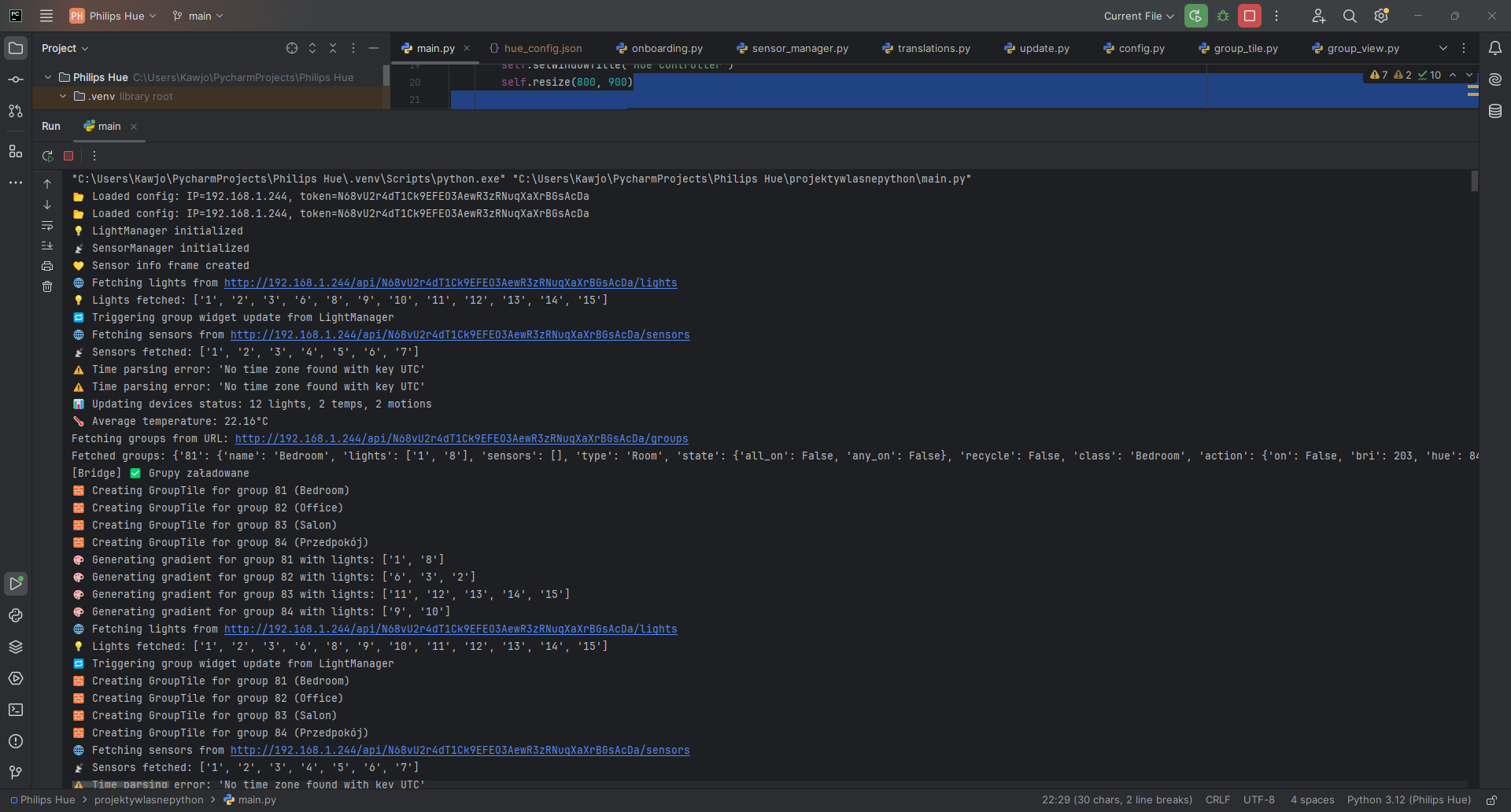This screenshot has width=1511, height=812.
Task: Collapse Philips Hue root folder
Action: point(48,77)
